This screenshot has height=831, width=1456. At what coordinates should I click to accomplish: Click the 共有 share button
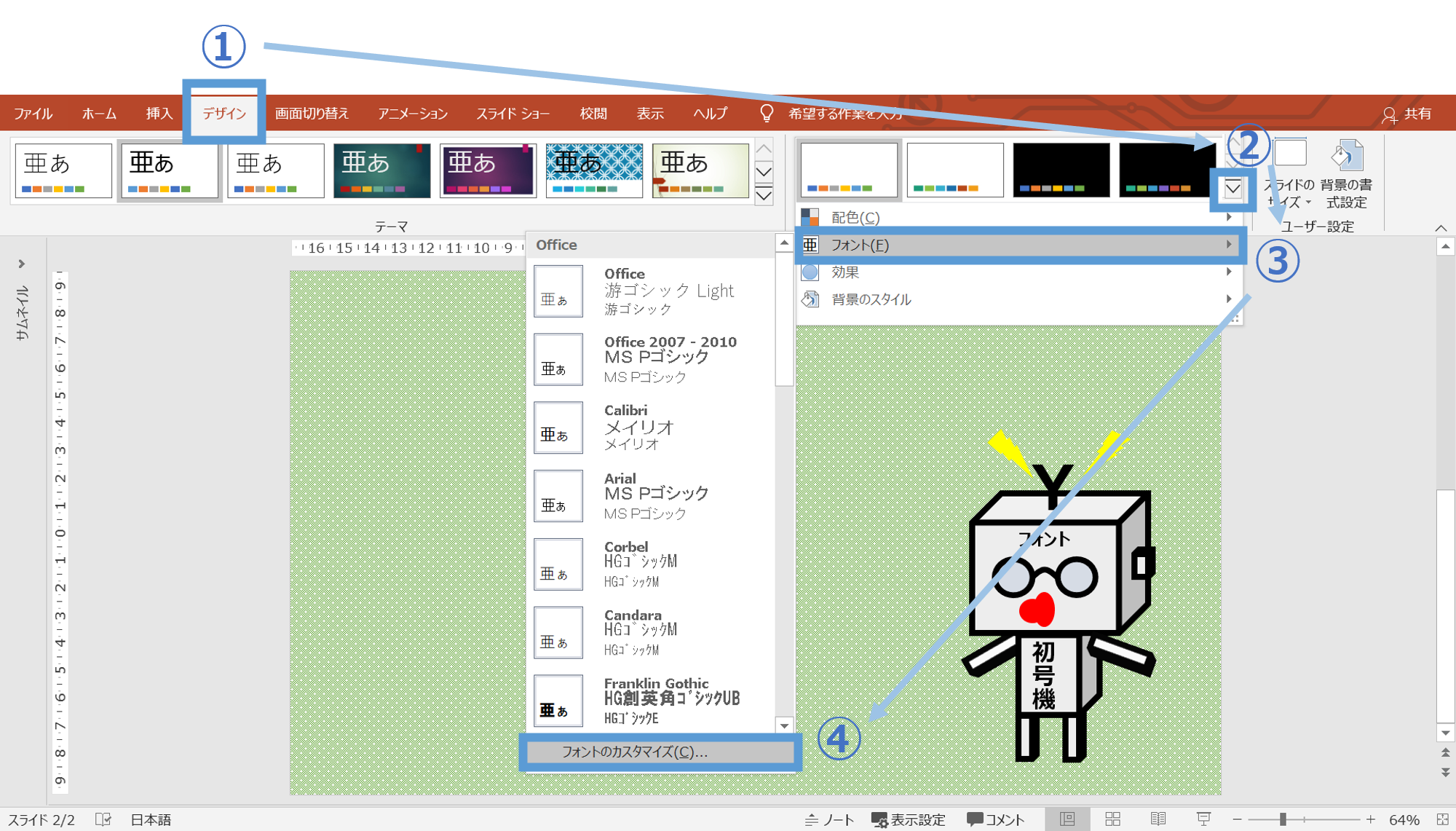pos(1407,114)
